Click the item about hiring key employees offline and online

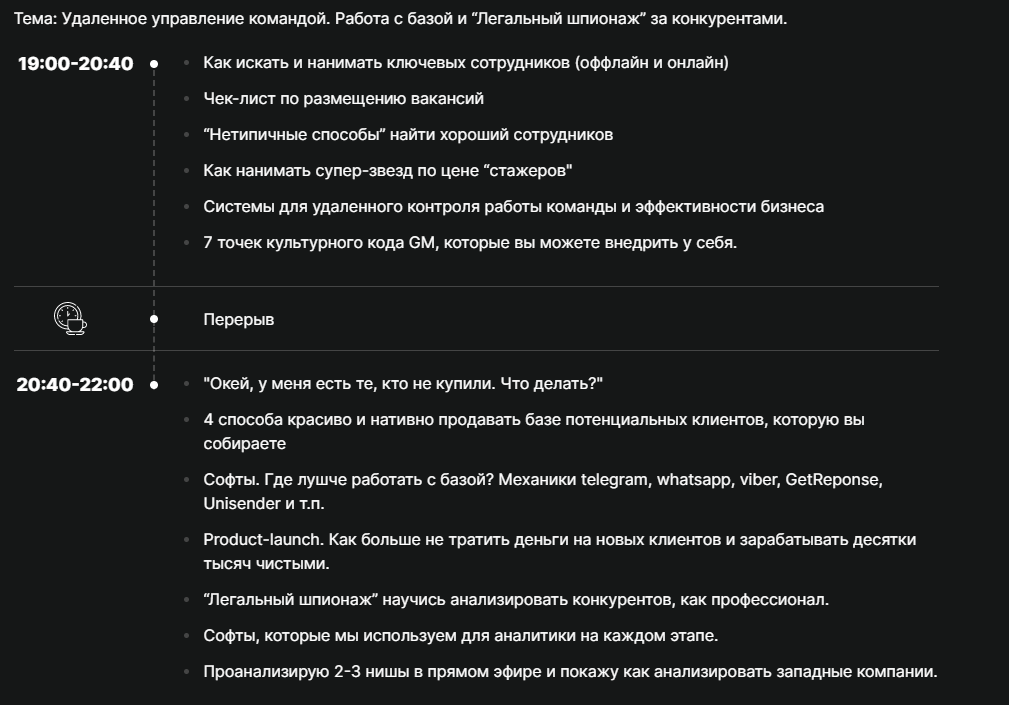[465, 63]
